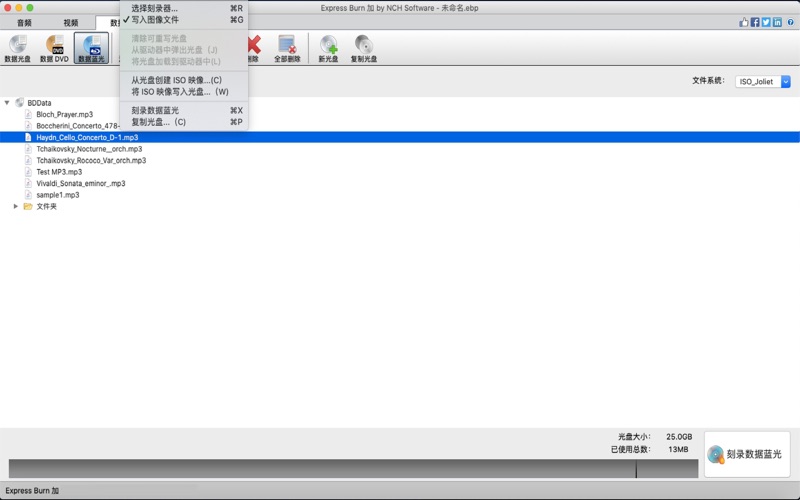
Task: Click the file icon beside sample1.mp3
Action: (x=29, y=195)
